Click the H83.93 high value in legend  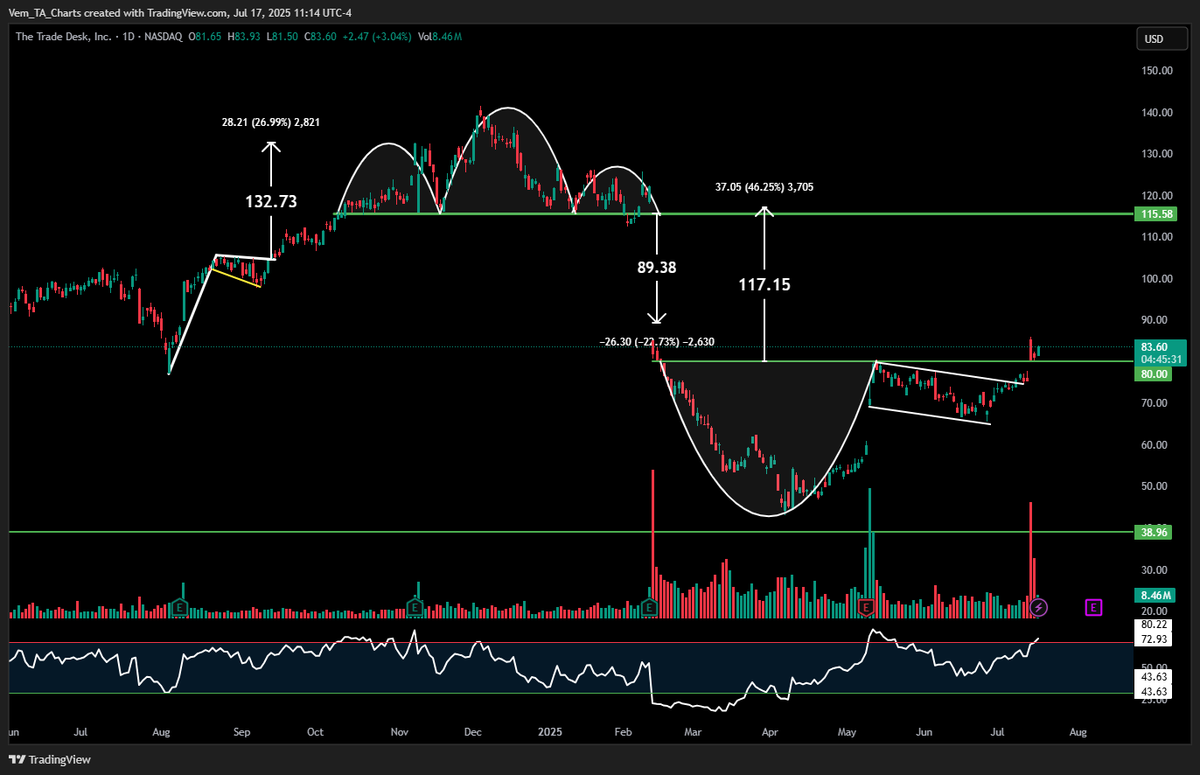pyautogui.click(x=245, y=37)
